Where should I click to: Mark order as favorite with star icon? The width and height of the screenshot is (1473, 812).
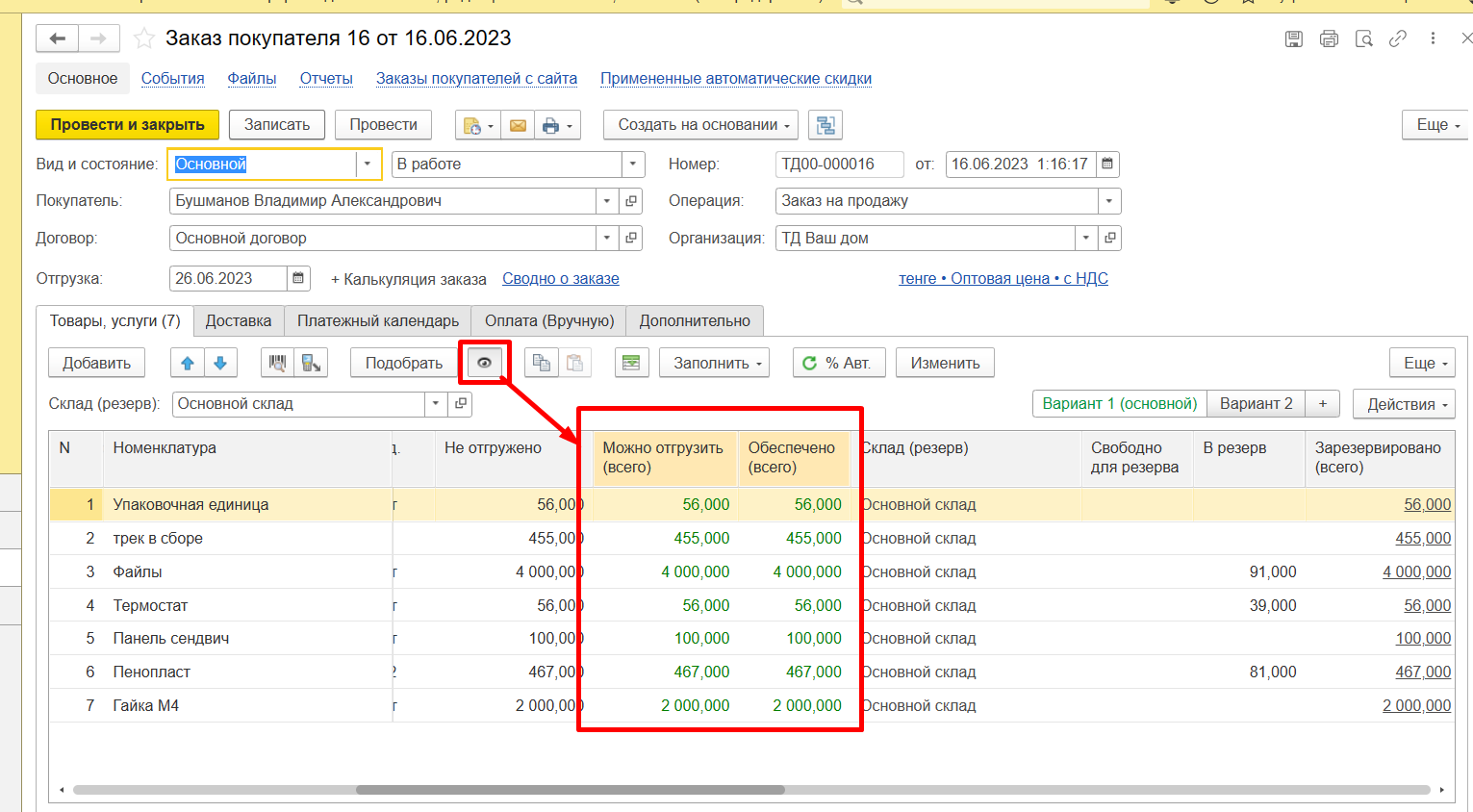143,38
